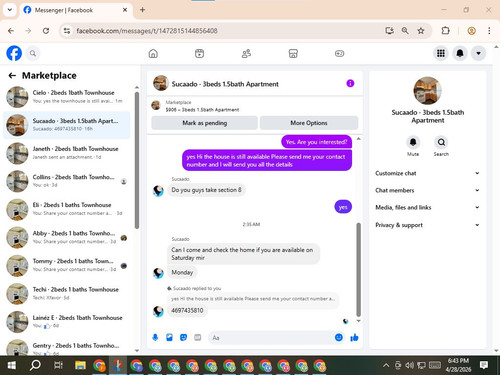Viewport: 500px width, 375px height.
Task: Record a voice clip with the microphone icon
Action: click(x=155, y=338)
